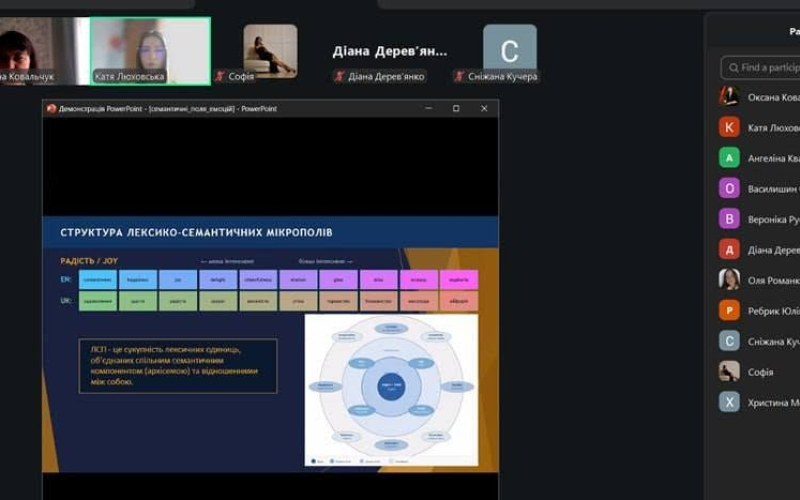
Task: Click the 'Катя Люховська' name label on video
Action: [x=130, y=77]
